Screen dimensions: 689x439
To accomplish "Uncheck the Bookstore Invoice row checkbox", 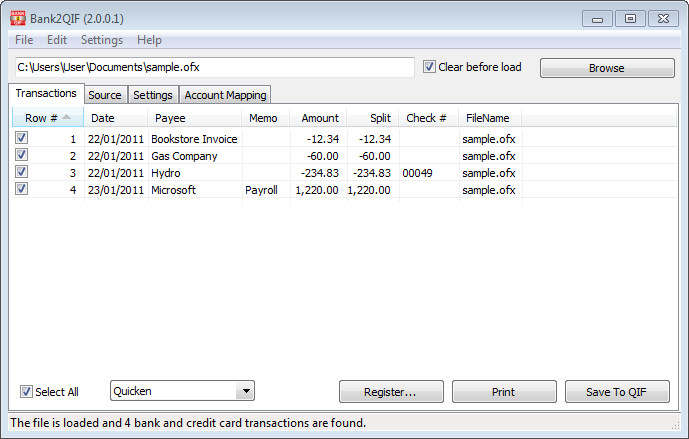I will pyautogui.click(x=21, y=138).
